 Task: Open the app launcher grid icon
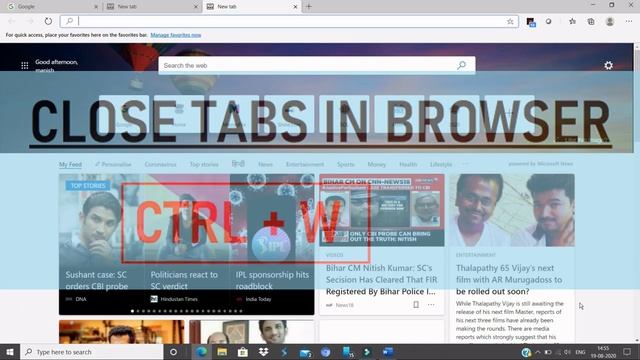coord(24,65)
